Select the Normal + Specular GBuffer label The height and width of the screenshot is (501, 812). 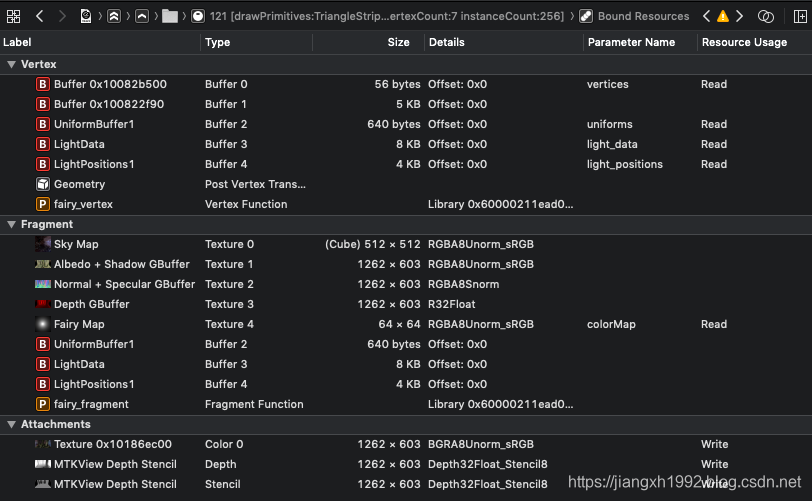[x=124, y=284]
